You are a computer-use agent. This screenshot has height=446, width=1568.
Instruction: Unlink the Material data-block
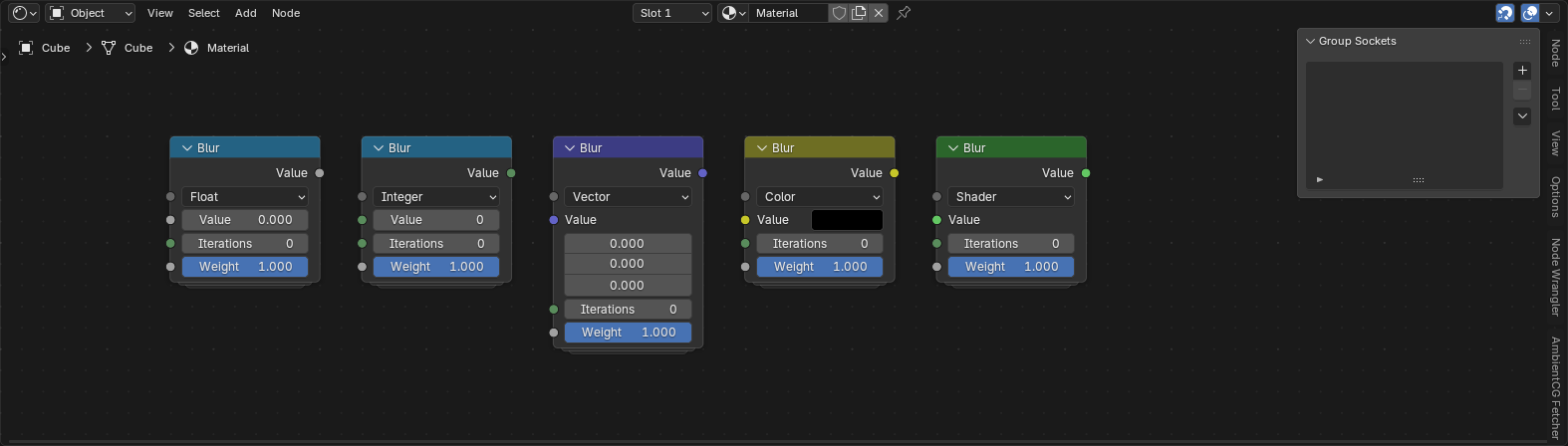click(x=879, y=13)
